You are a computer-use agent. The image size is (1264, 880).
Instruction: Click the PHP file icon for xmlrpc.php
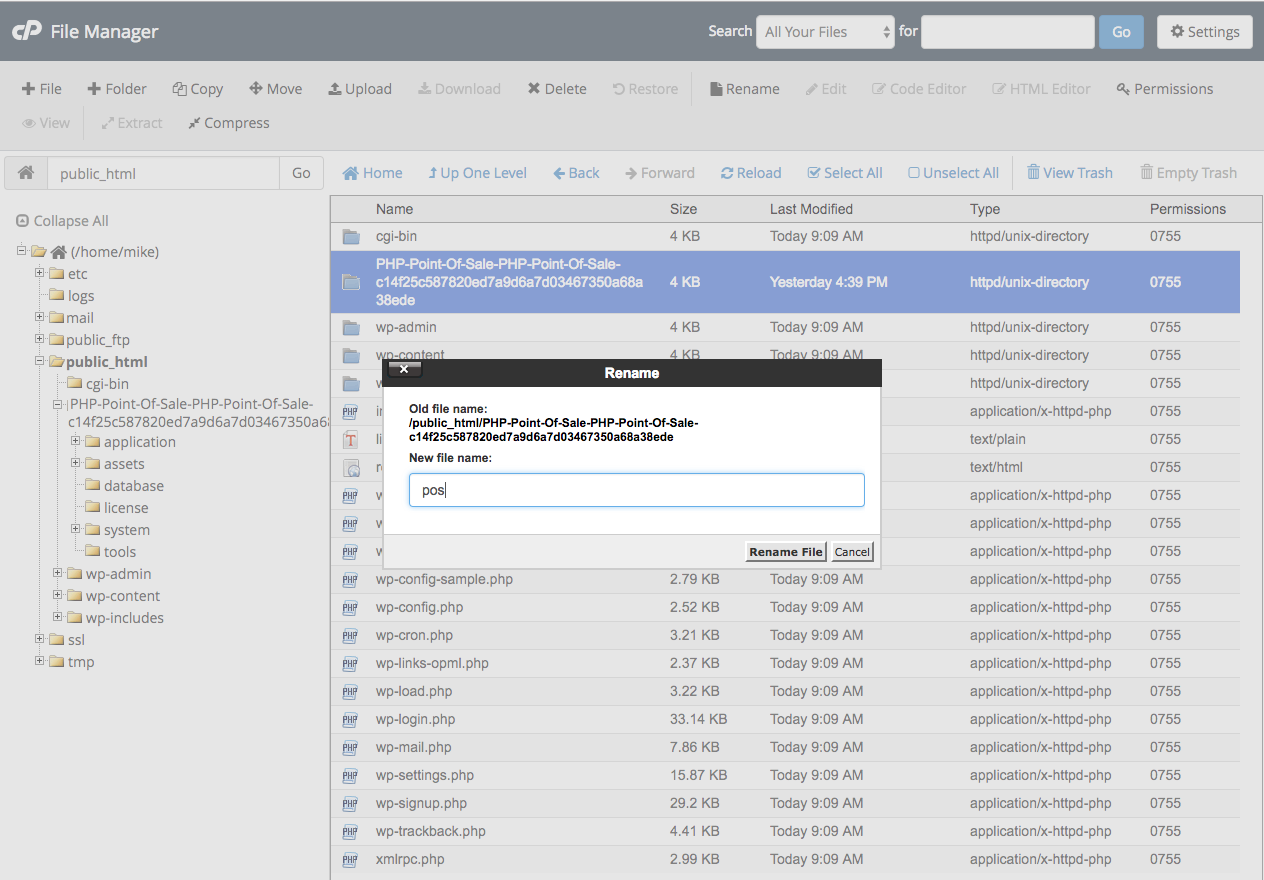(x=351, y=859)
